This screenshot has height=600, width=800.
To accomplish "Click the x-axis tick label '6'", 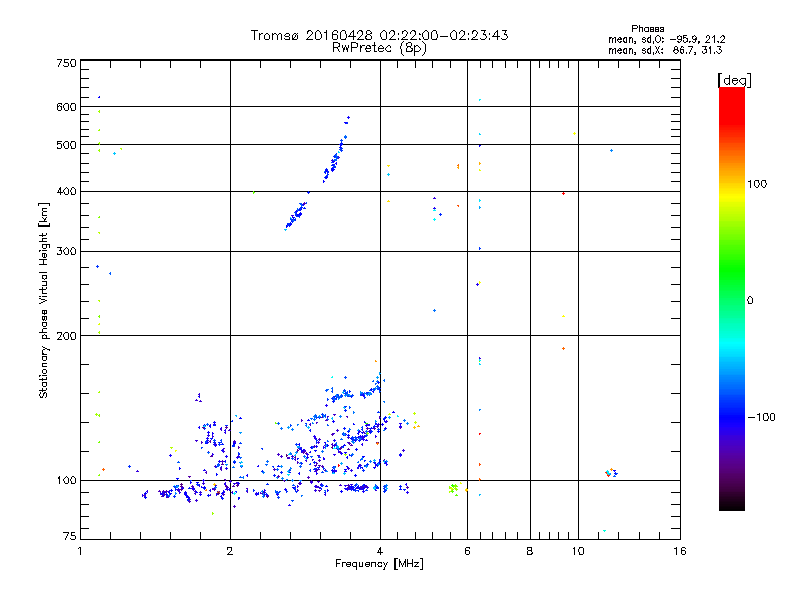I will [x=467, y=551].
